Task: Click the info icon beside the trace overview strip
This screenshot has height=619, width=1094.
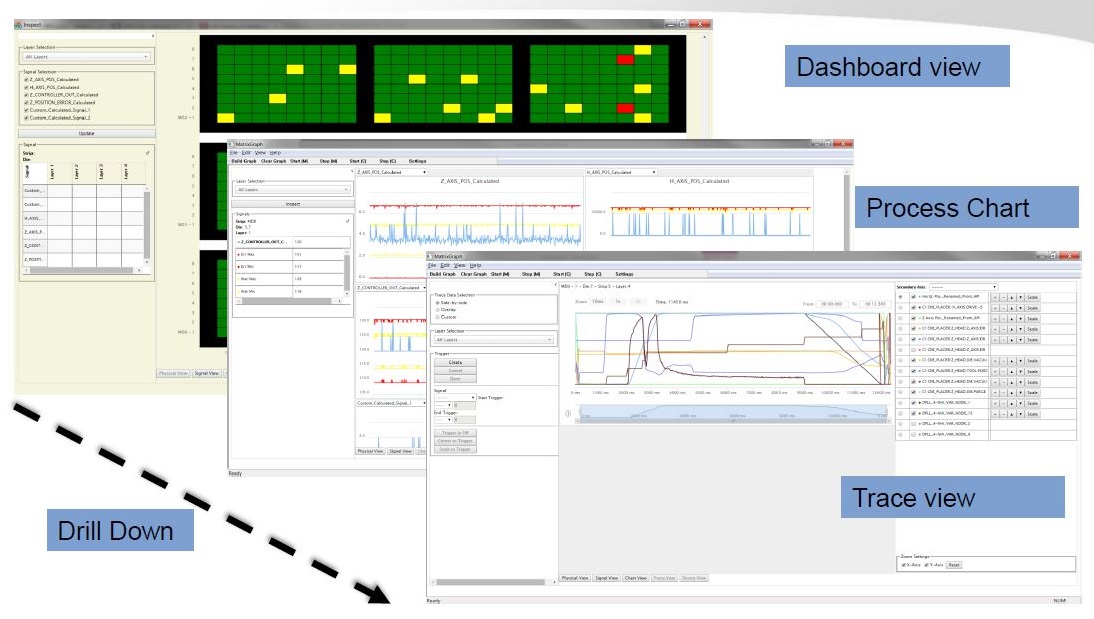Action: pyautogui.click(x=568, y=413)
